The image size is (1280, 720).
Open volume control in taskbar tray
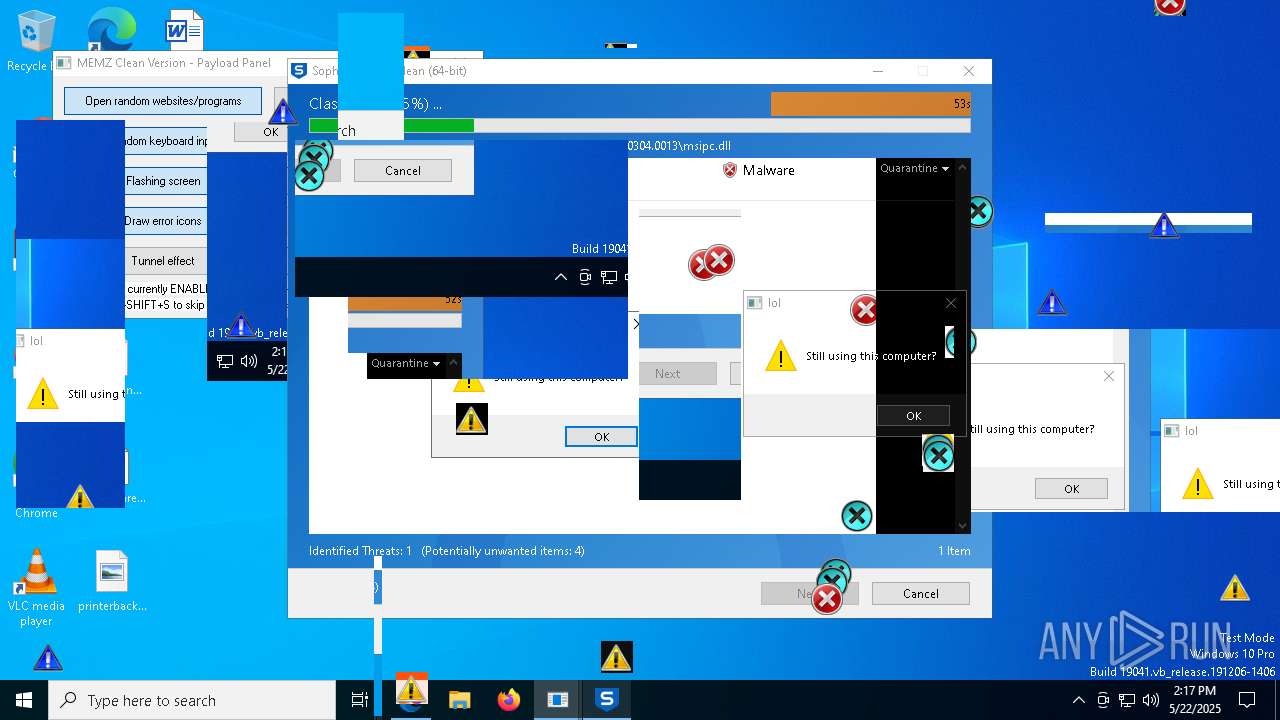(x=1151, y=700)
